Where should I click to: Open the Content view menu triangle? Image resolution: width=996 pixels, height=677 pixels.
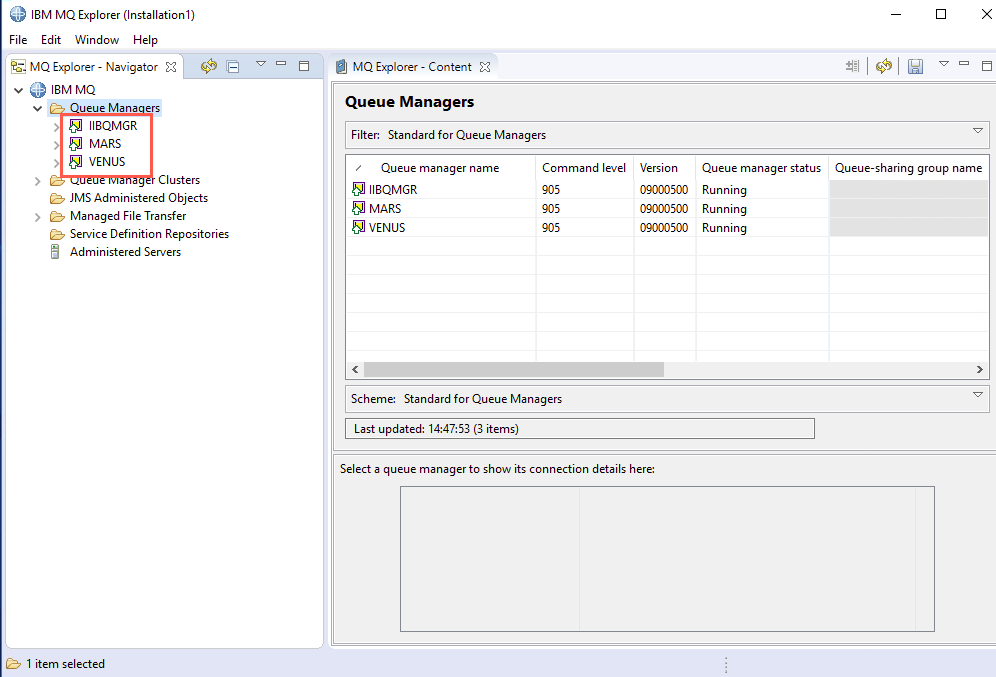(x=944, y=64)
